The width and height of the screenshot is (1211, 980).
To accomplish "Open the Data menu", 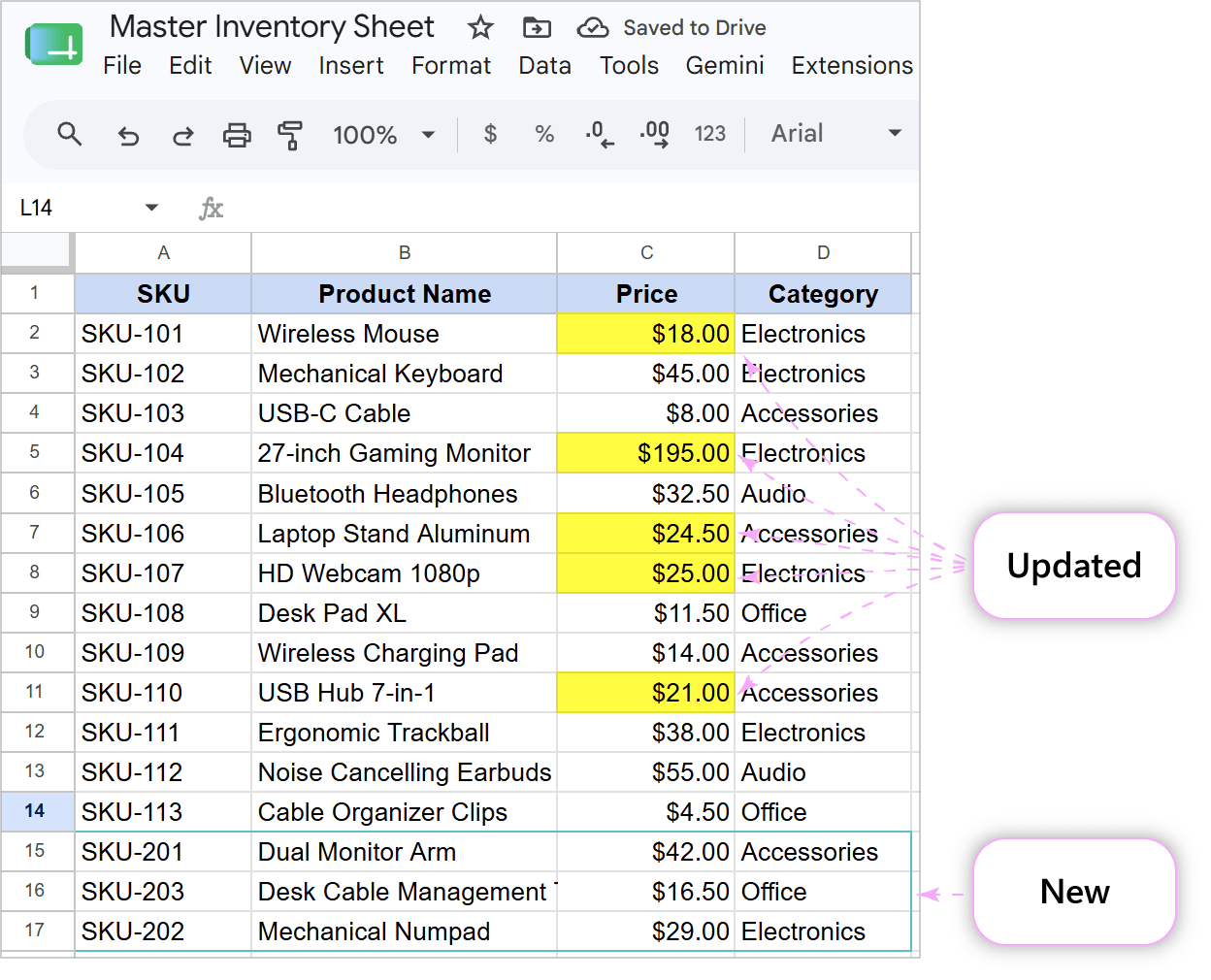I will pos(544,66).
